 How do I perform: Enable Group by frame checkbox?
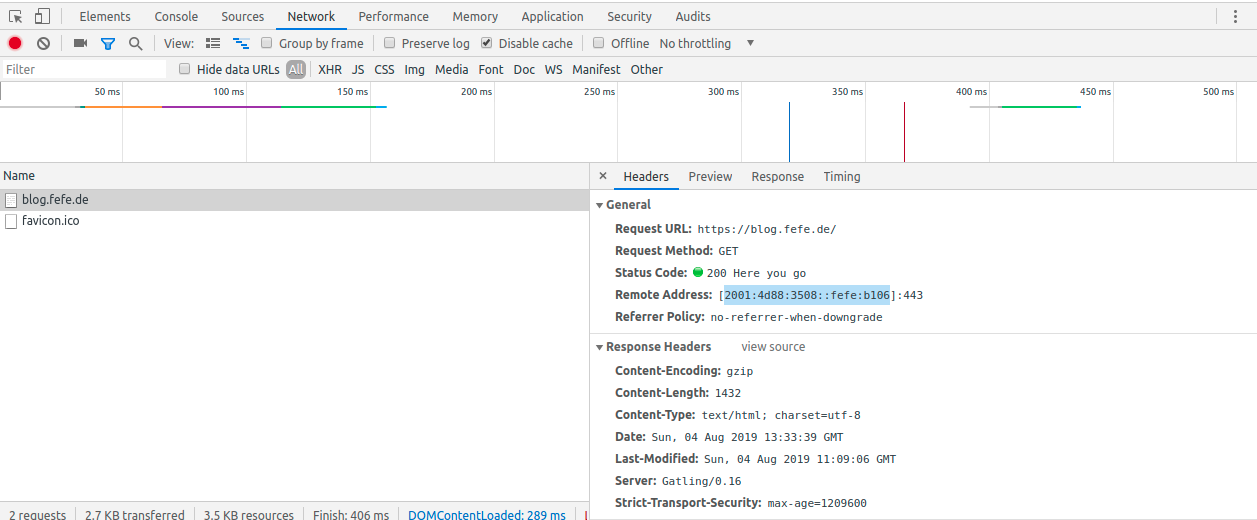coord(267,43)
